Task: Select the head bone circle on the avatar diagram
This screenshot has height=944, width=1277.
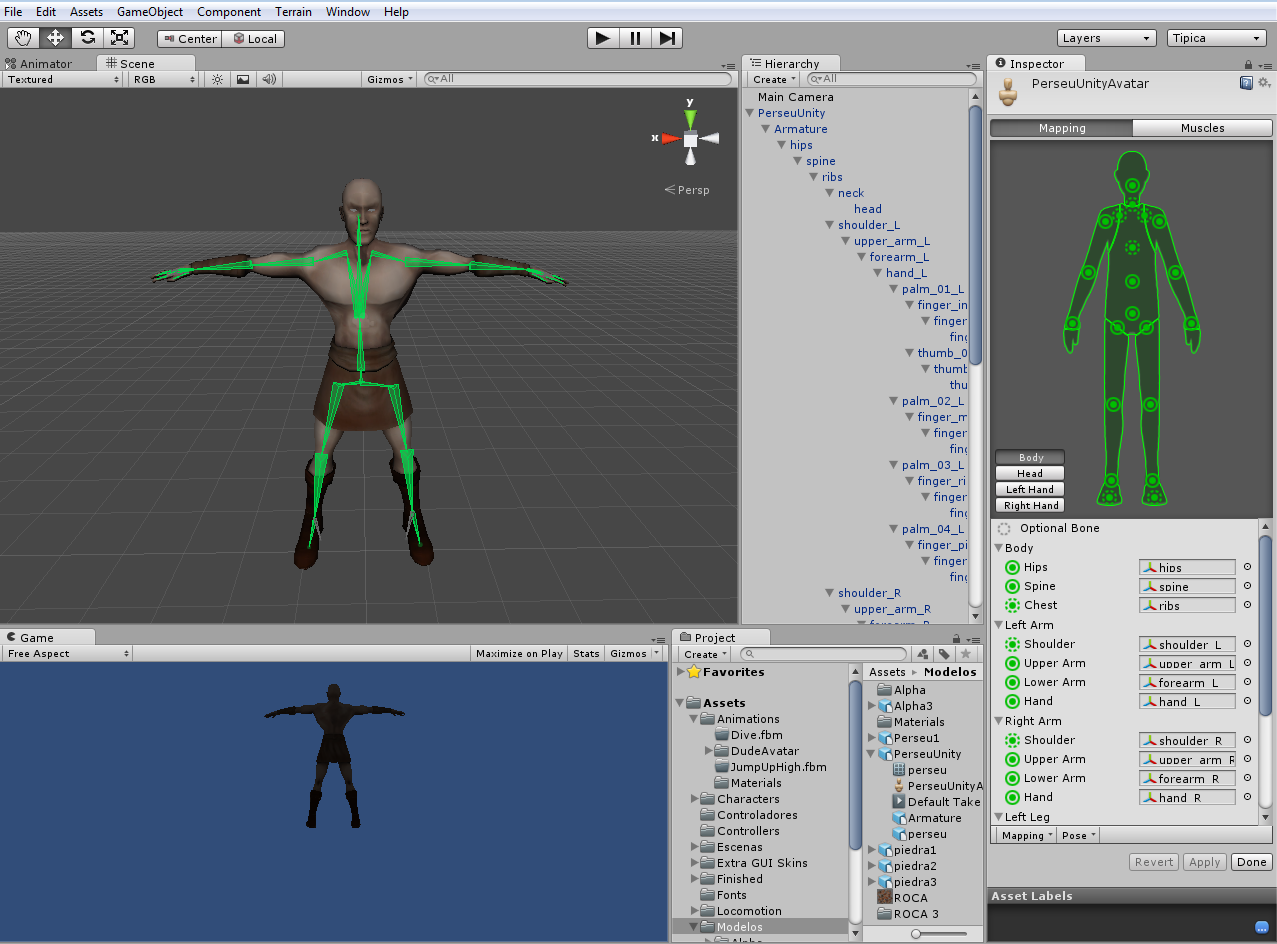Action: (x=1132, y=185)
